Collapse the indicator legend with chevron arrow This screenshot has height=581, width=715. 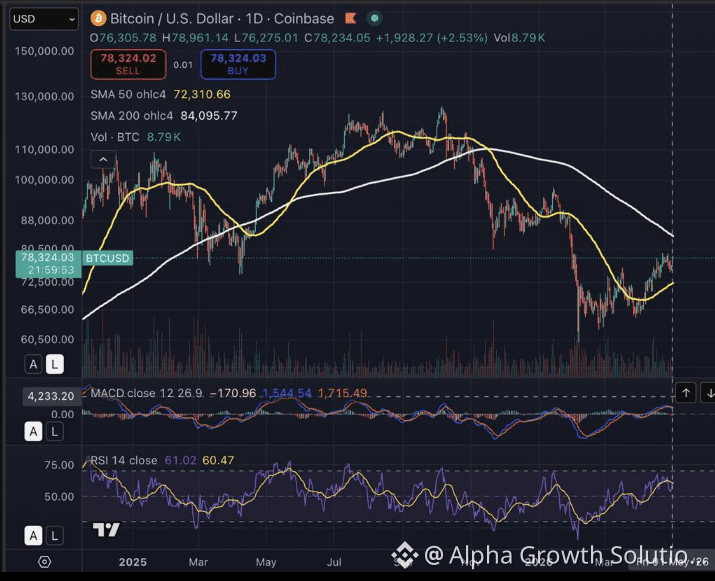click(103, 160)
